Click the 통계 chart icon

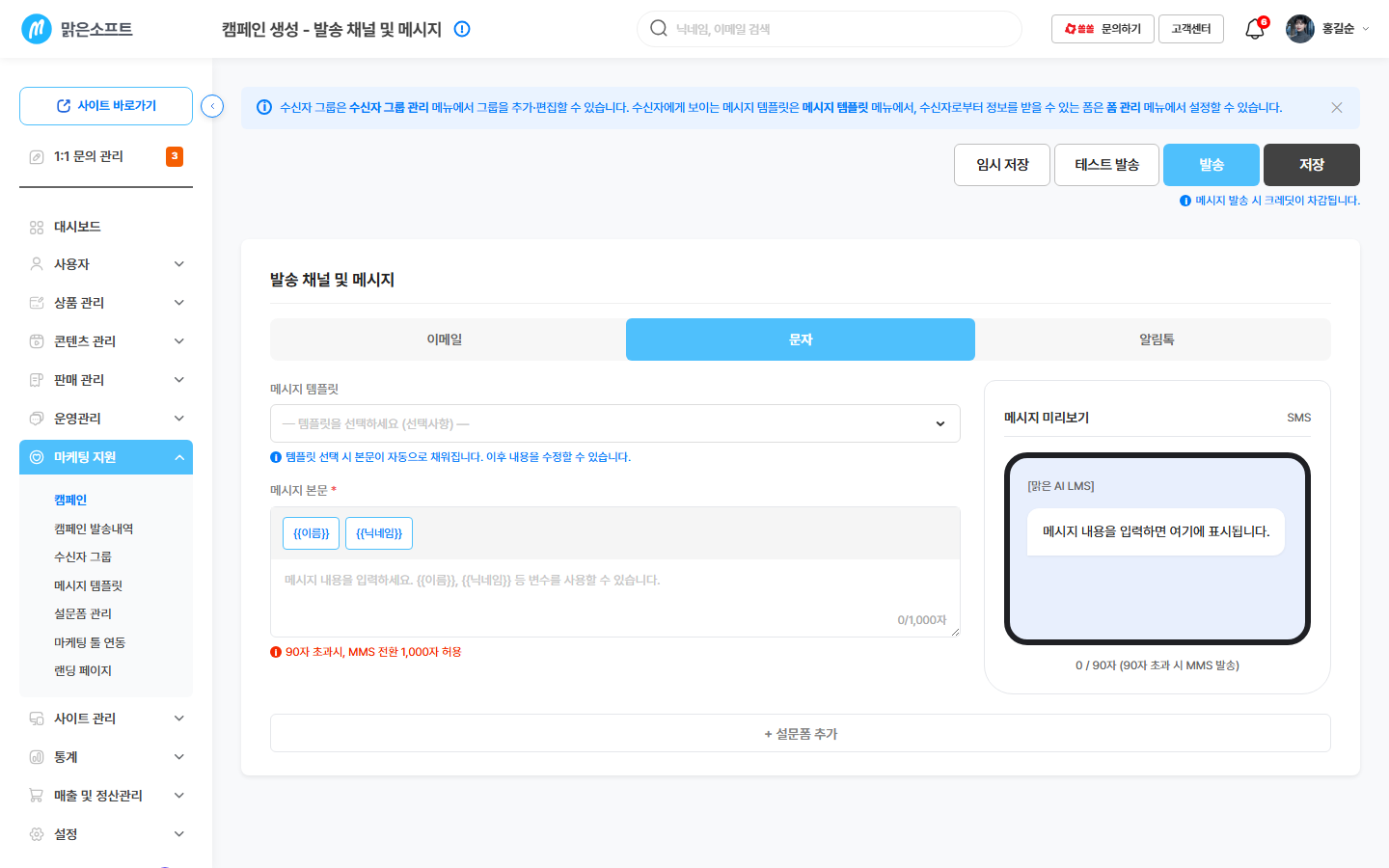(x=37, y=757)
